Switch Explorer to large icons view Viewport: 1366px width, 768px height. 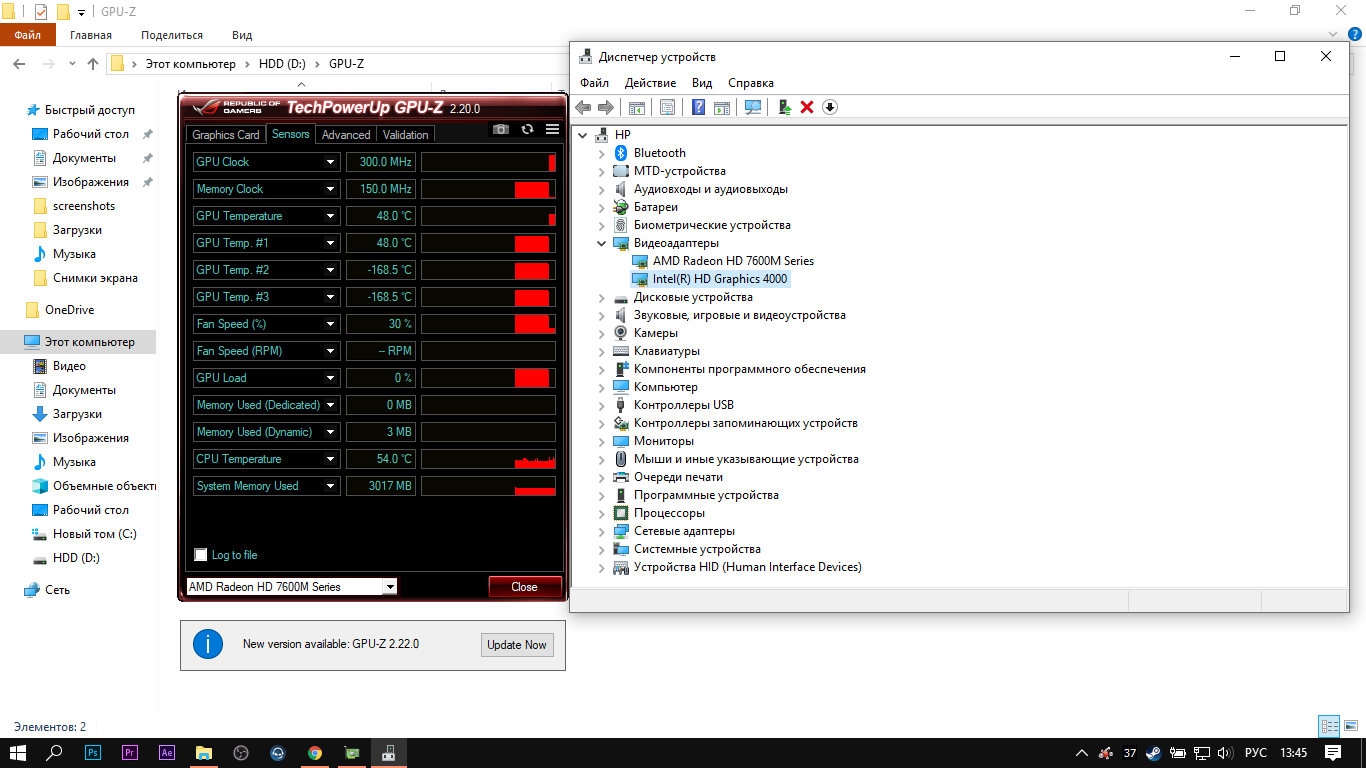[x=1353, y=727]
